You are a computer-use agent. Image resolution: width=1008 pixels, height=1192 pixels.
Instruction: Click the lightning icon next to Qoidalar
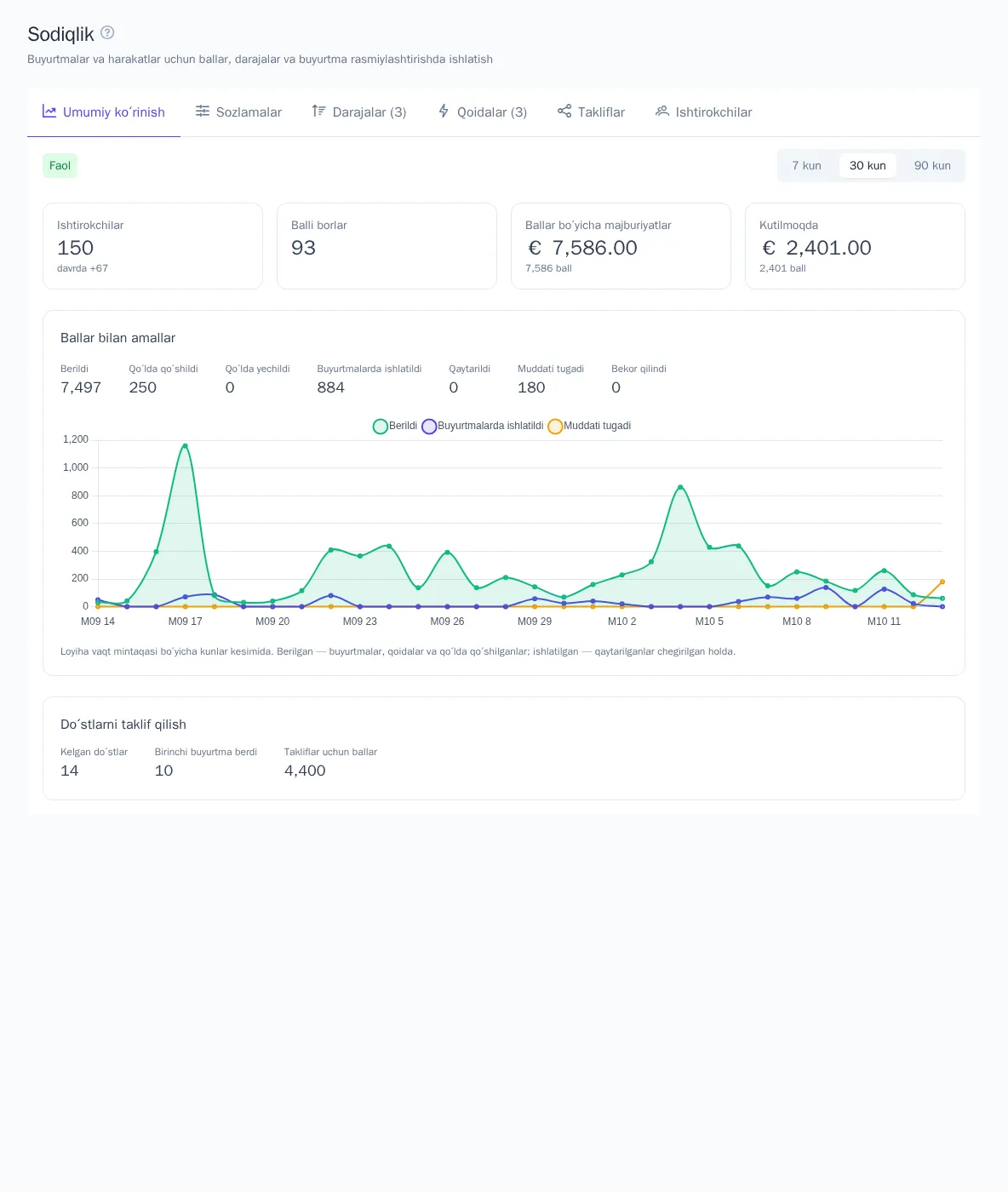[x=444, y=112]
